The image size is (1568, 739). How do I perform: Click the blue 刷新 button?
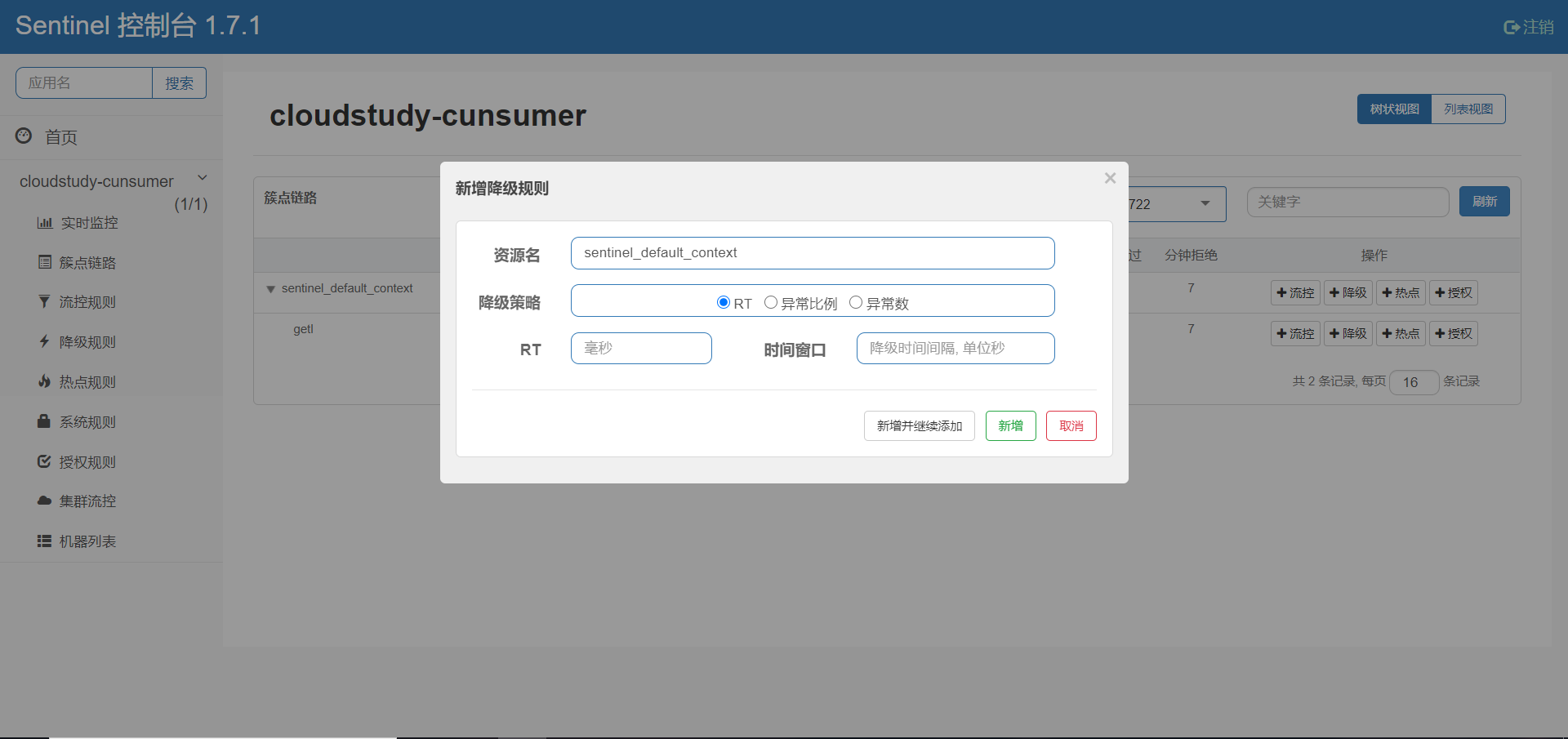point(1485,202)
